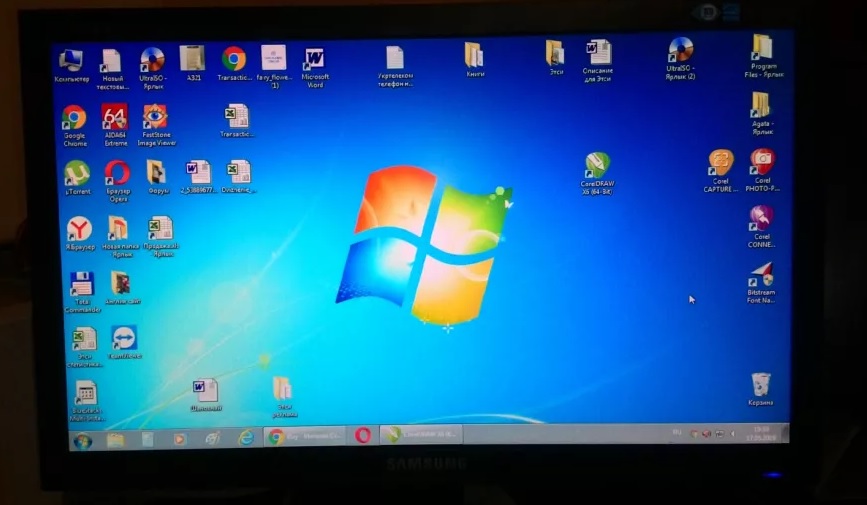Open the Форум folder

158,177
